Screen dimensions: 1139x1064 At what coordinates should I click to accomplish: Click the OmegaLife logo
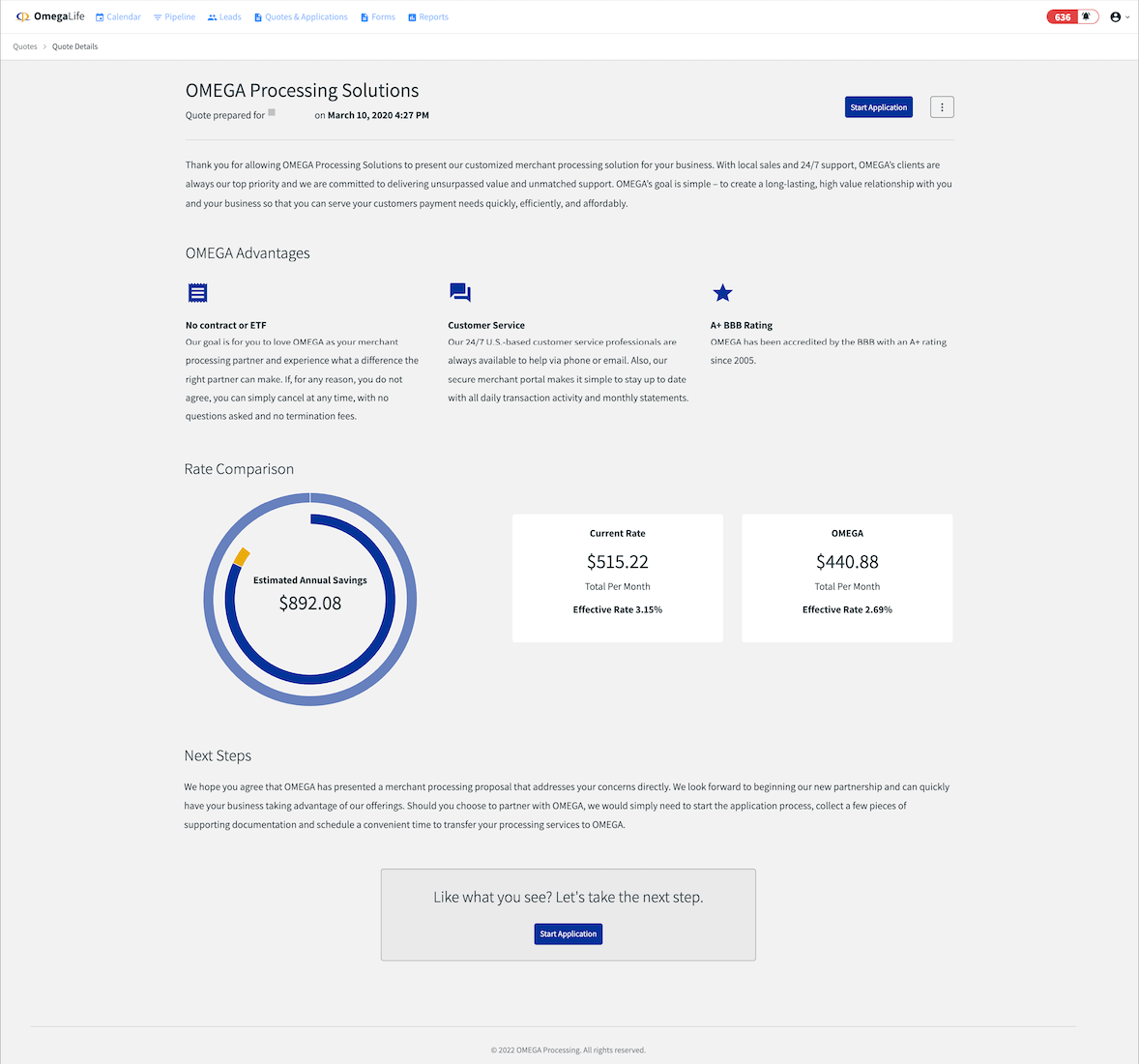(x=50, y=16)
